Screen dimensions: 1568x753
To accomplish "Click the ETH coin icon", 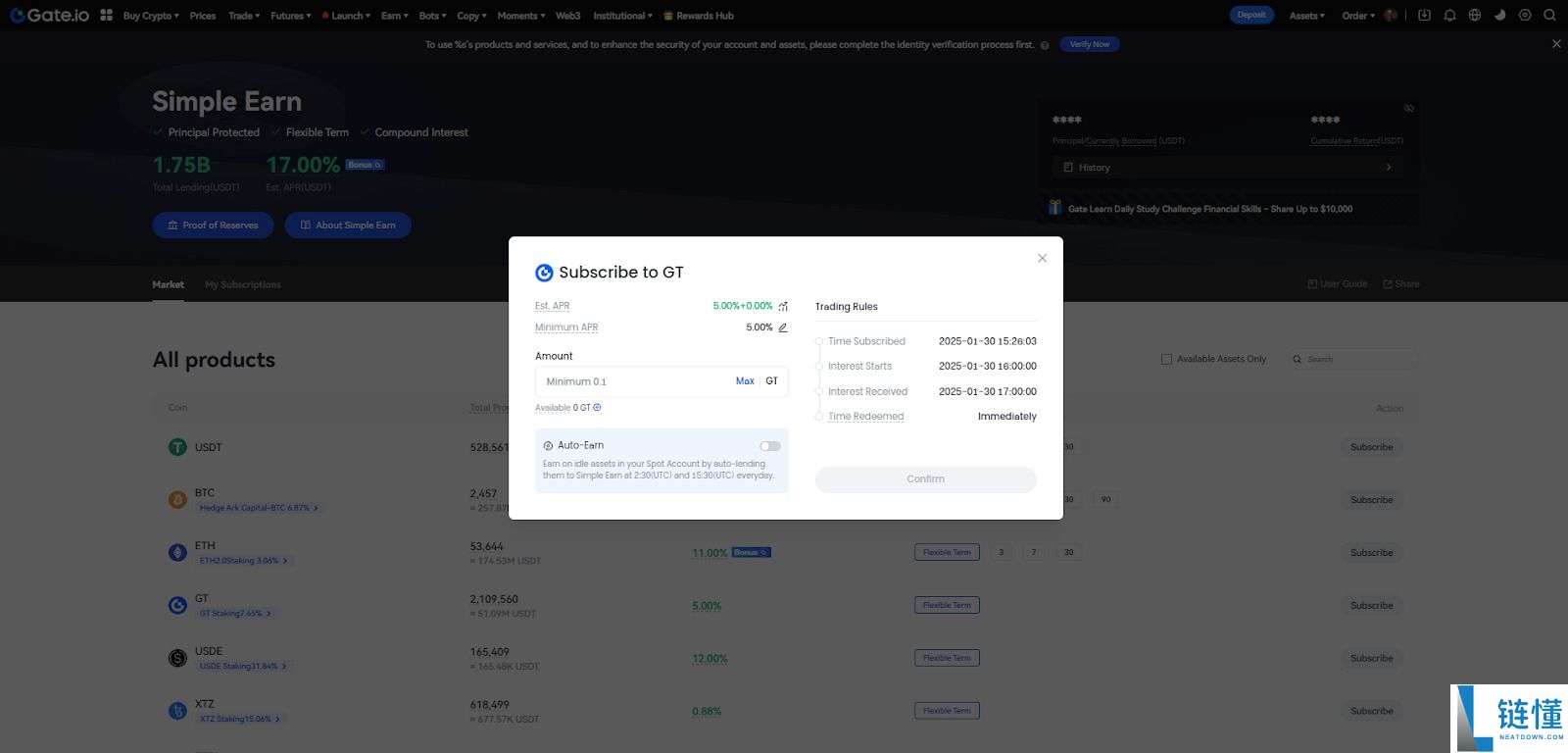I will pos(177,553).
